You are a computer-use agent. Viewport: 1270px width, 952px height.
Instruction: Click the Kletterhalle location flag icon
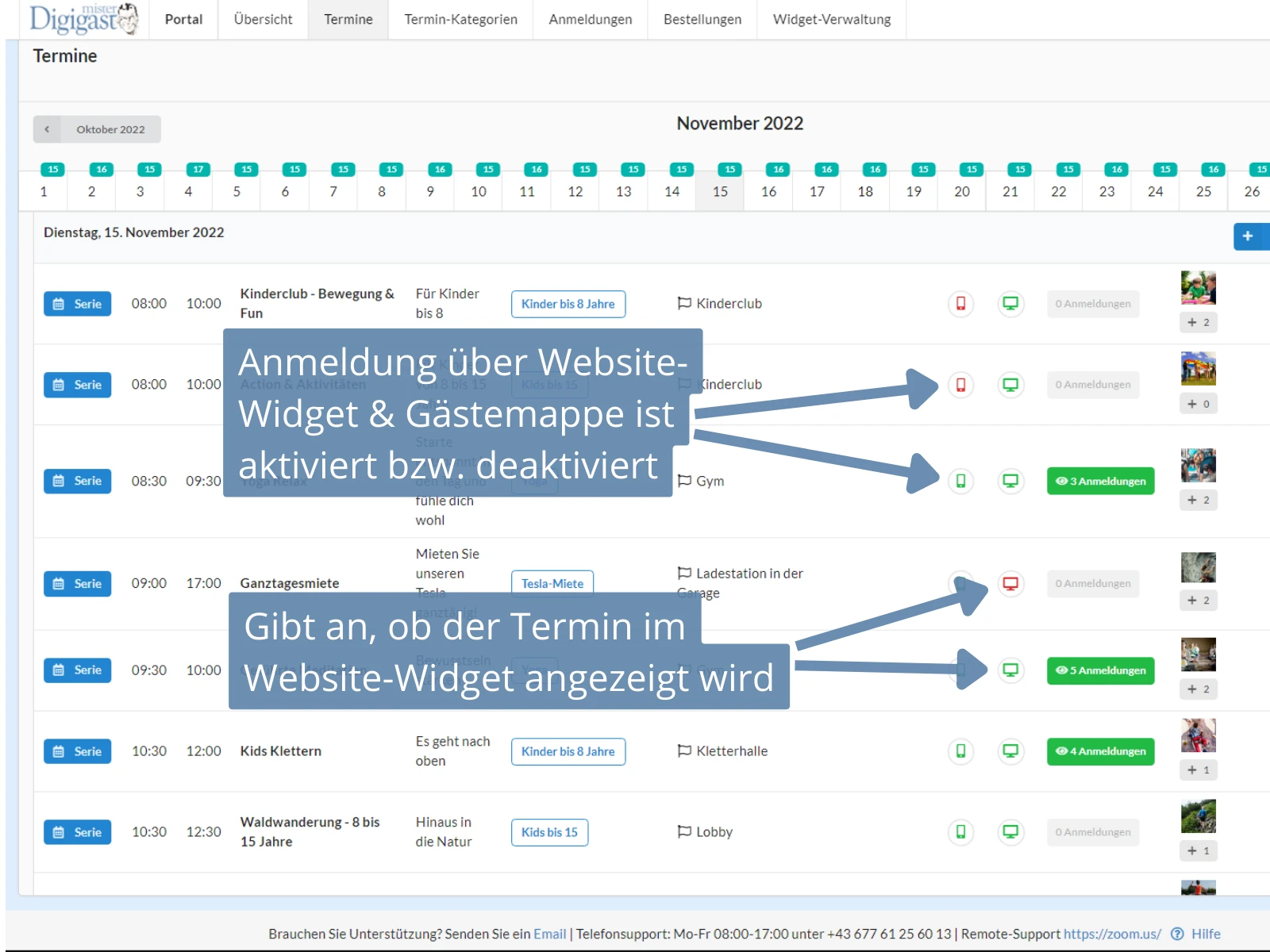click(684, 751)
